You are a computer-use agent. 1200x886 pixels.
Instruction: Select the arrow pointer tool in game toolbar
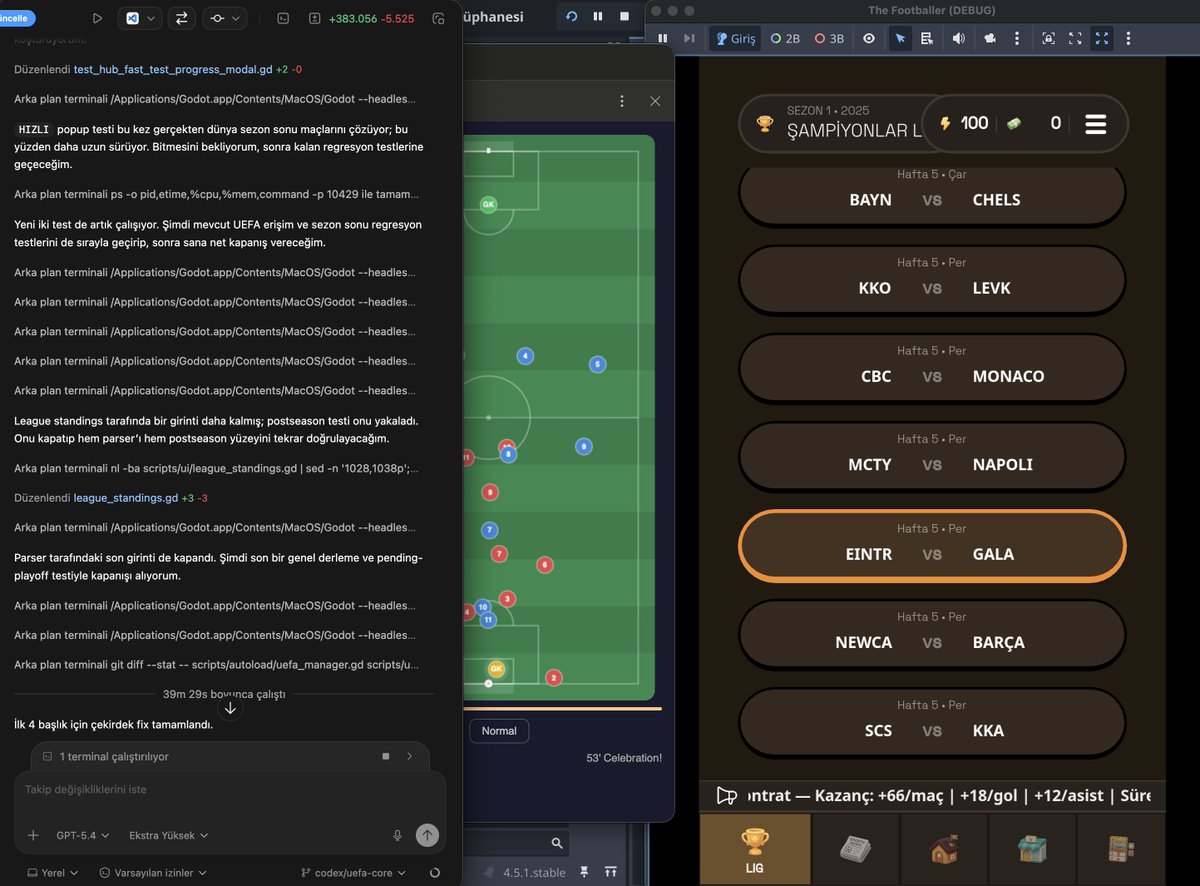pos(900,38)
